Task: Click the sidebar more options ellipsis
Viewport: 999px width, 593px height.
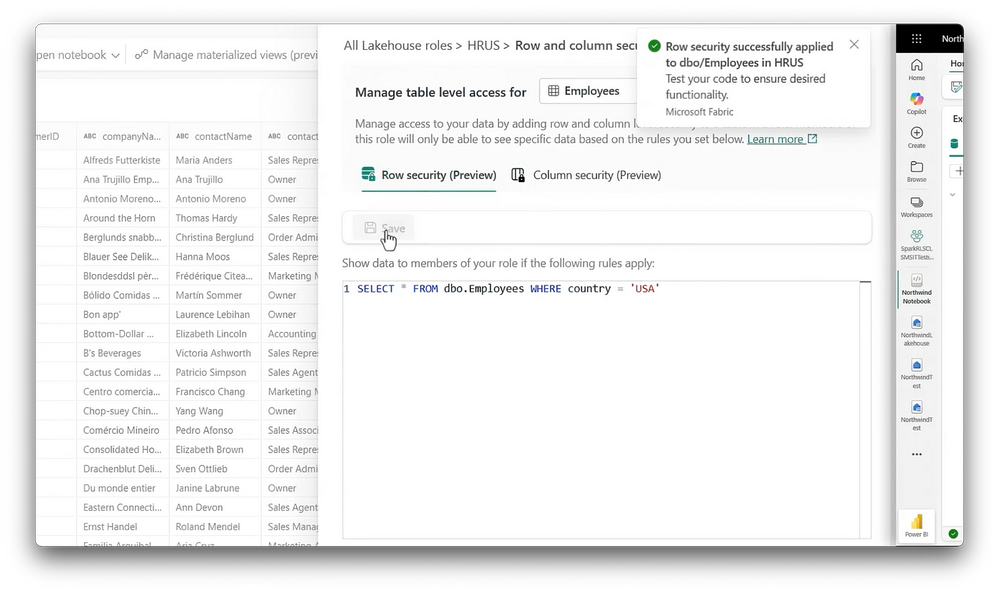Action: click(916, 455)
